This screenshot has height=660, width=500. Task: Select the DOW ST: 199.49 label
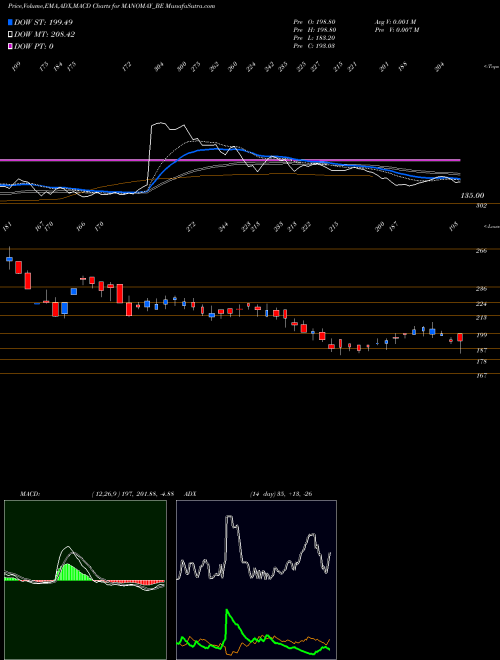point(43,22)
